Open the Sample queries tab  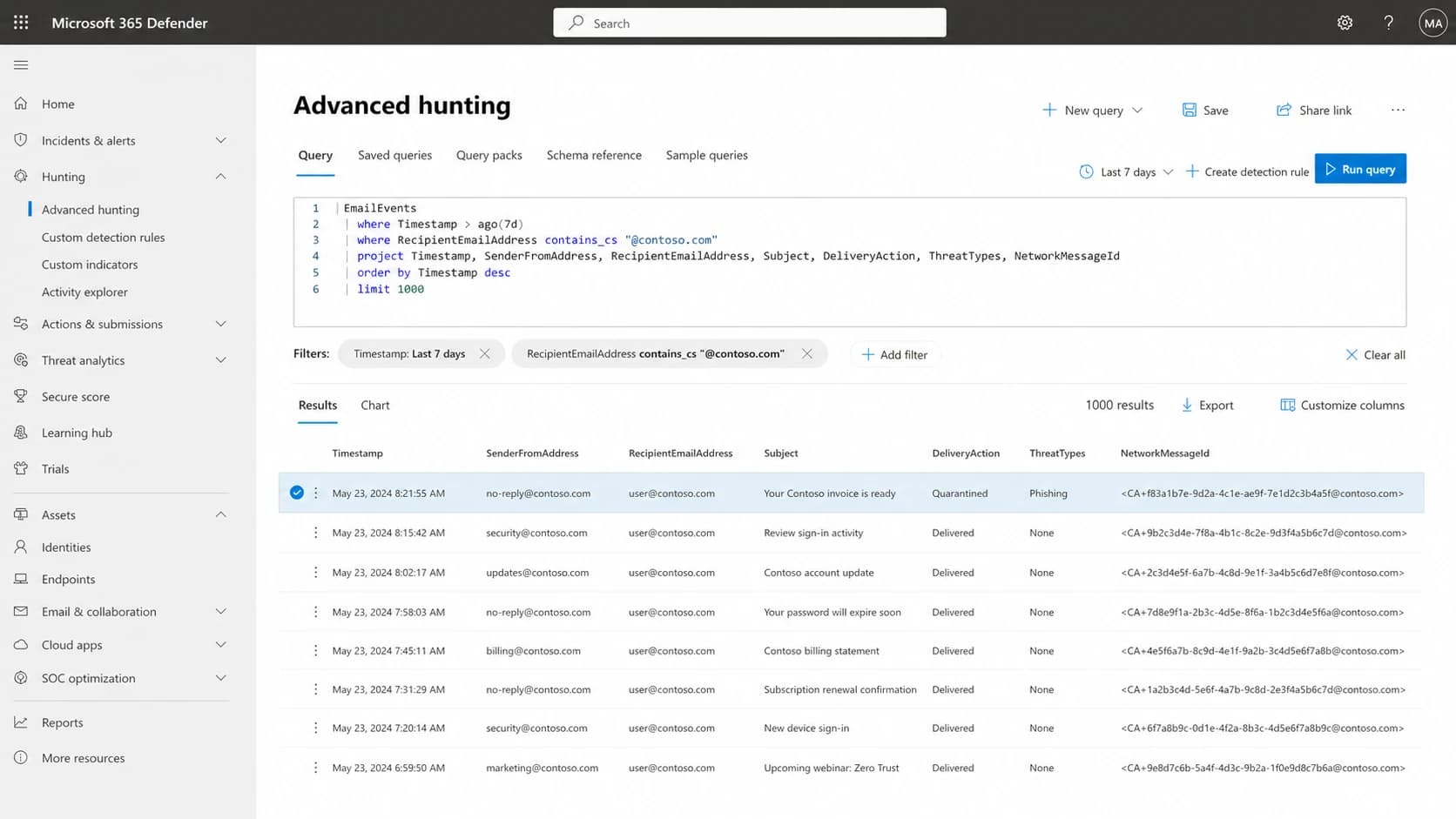click(707, 155)
